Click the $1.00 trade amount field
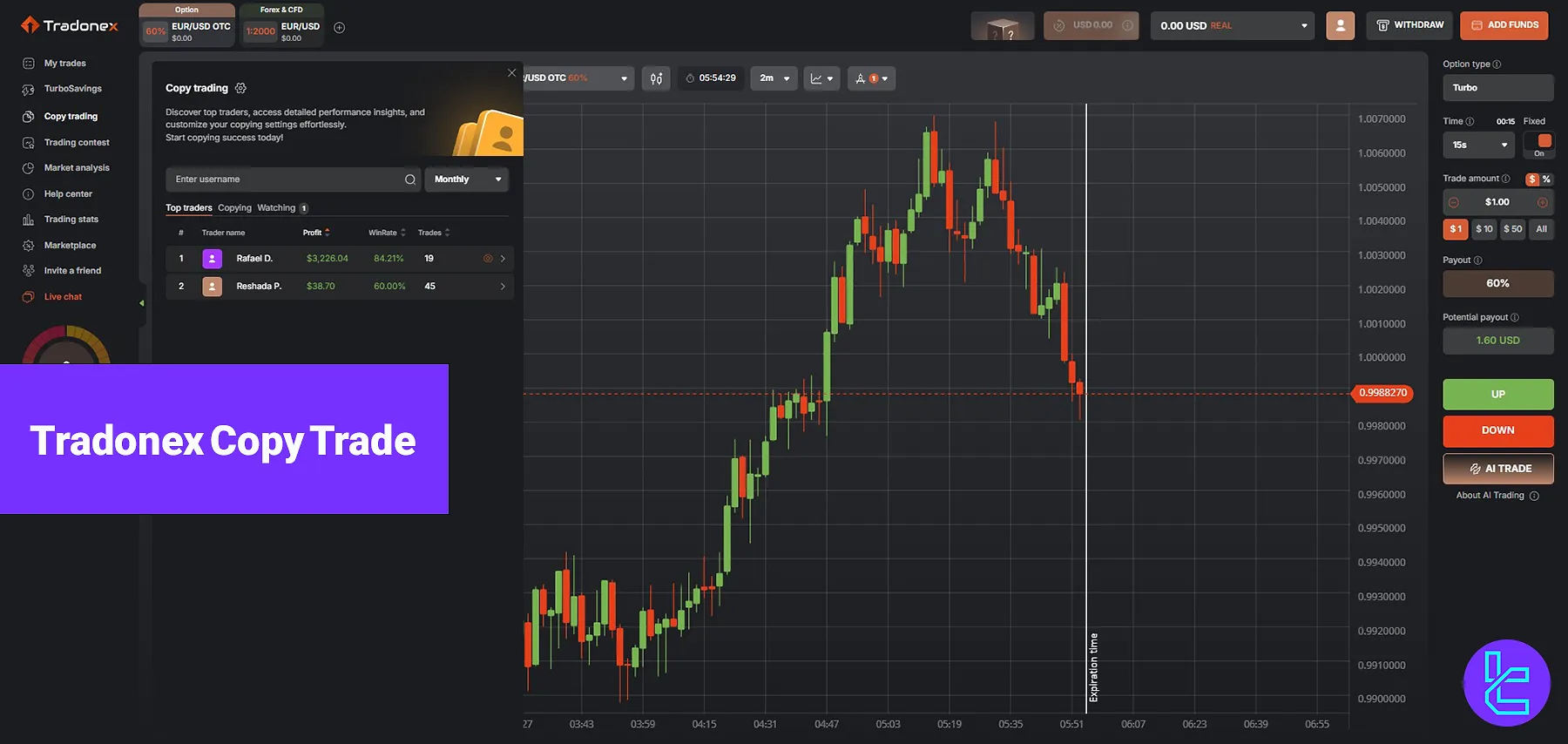 pos(1497,202)
